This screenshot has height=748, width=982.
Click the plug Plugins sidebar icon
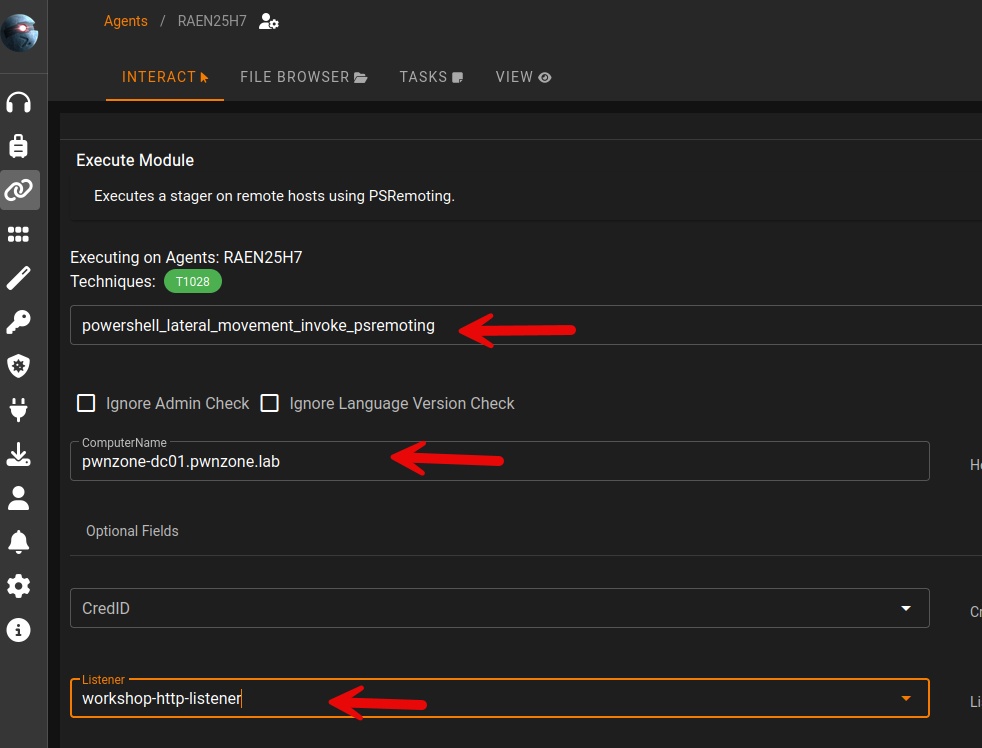pyautogui.click(x=19, y=409)
